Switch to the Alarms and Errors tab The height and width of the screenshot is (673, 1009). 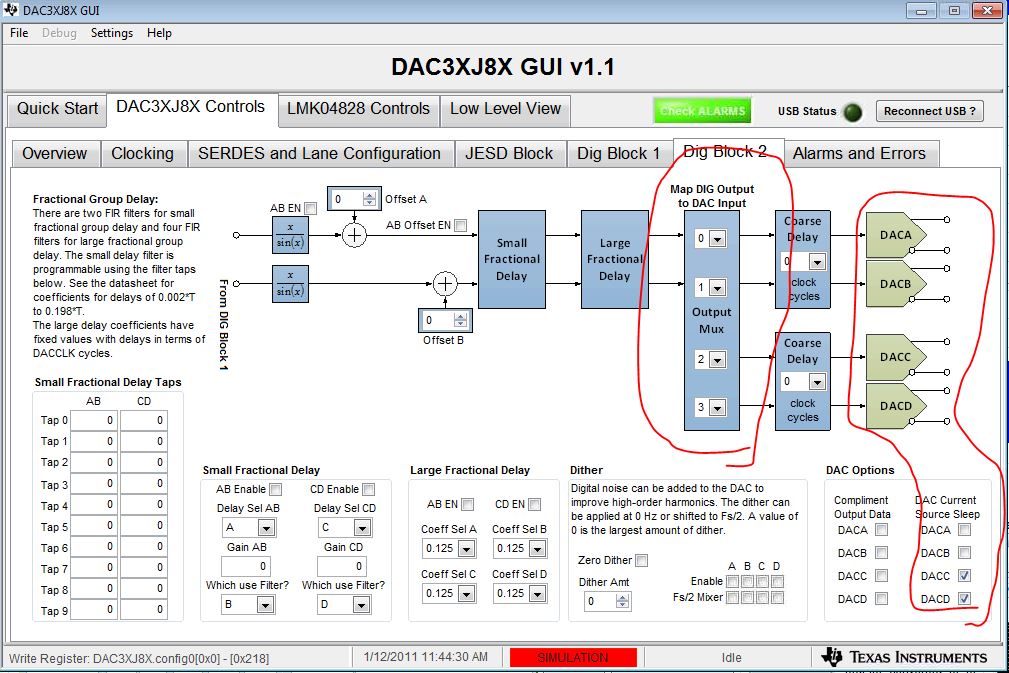(859, 154)
